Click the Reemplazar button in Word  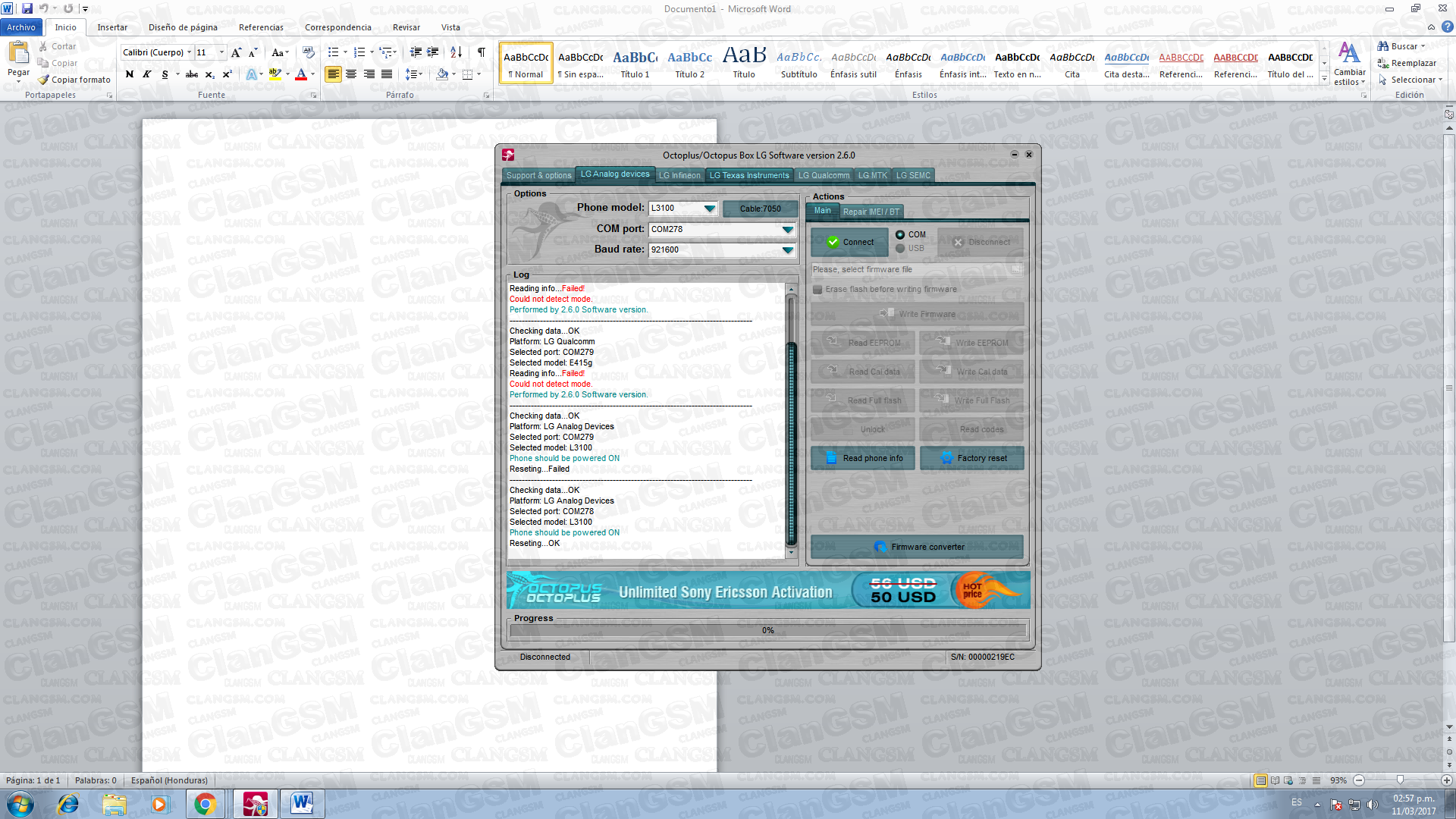1407,63
